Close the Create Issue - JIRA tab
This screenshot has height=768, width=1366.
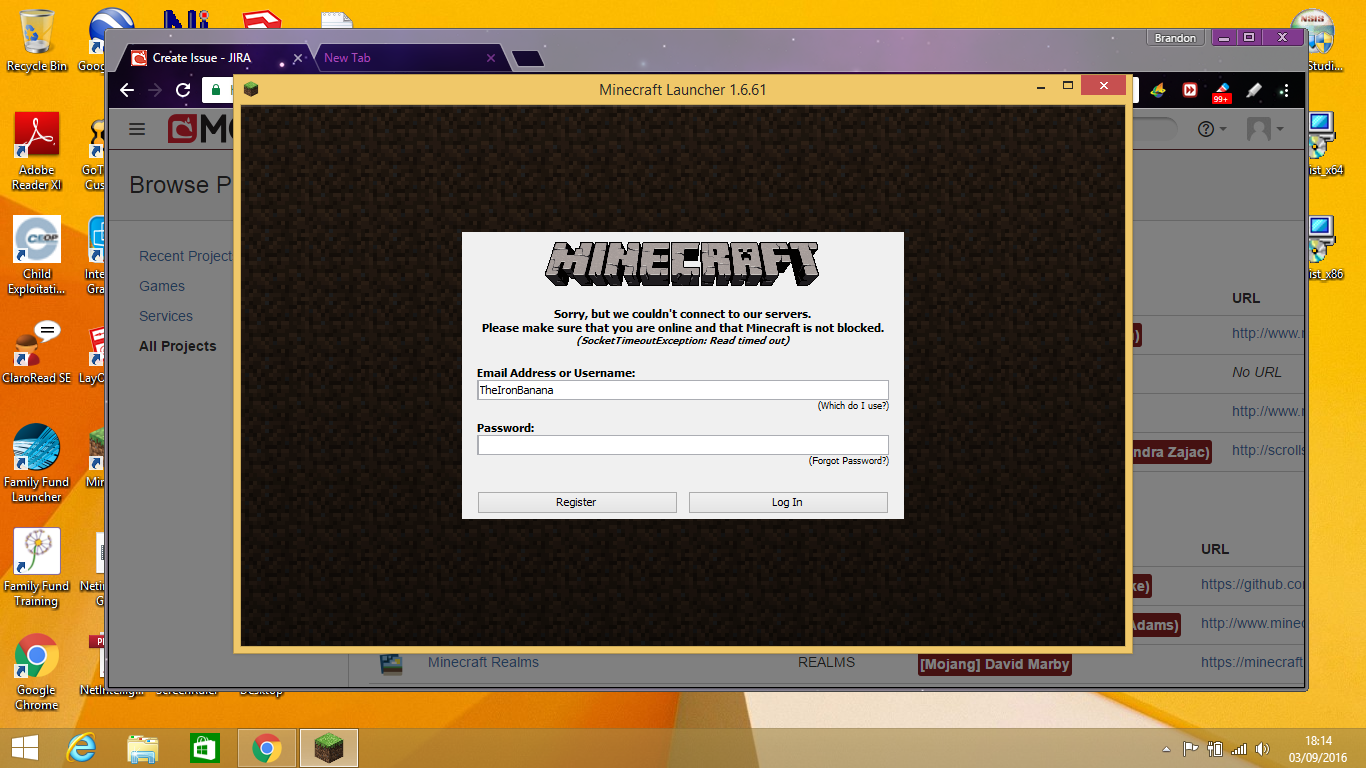click(297, 58)
